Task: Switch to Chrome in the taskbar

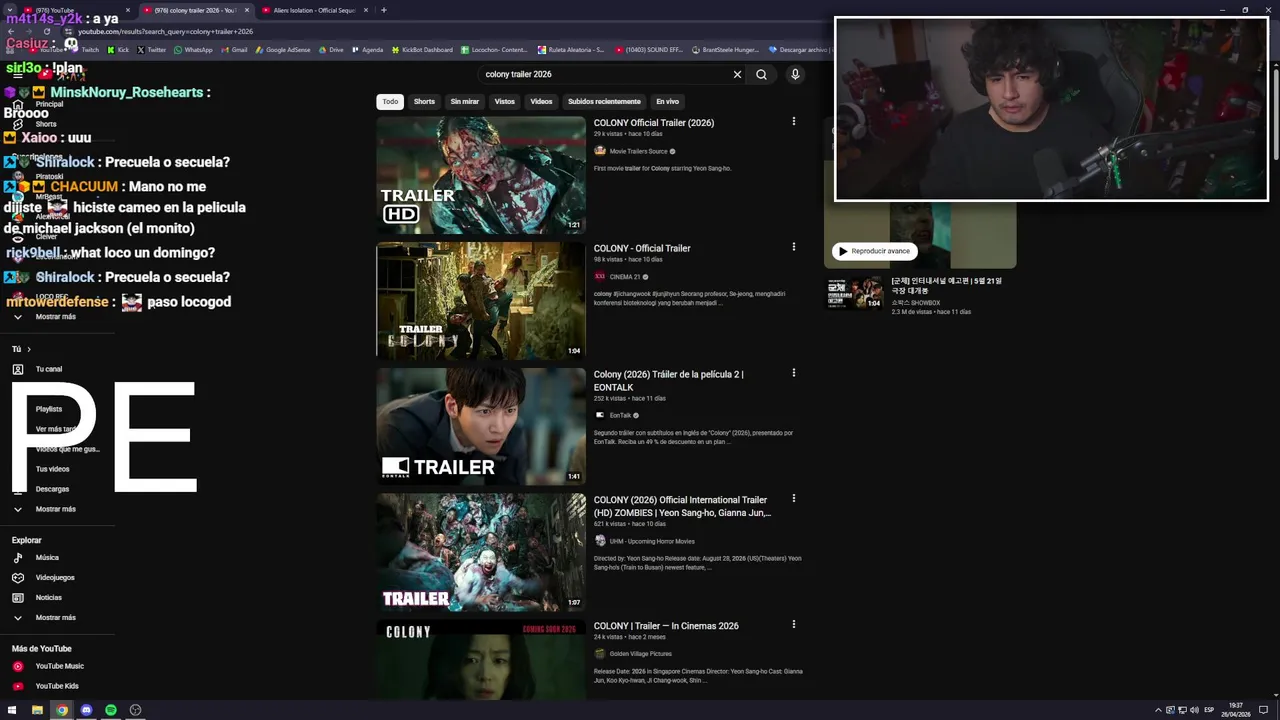Action: pos(62,710)
